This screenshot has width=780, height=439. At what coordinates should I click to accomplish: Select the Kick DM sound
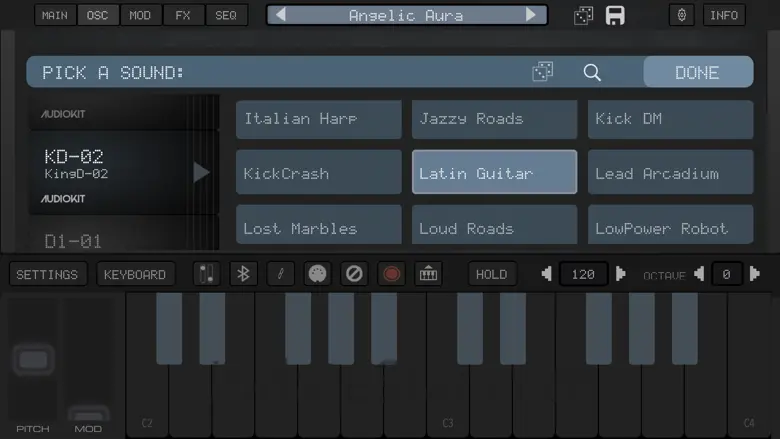click(671, 119)
